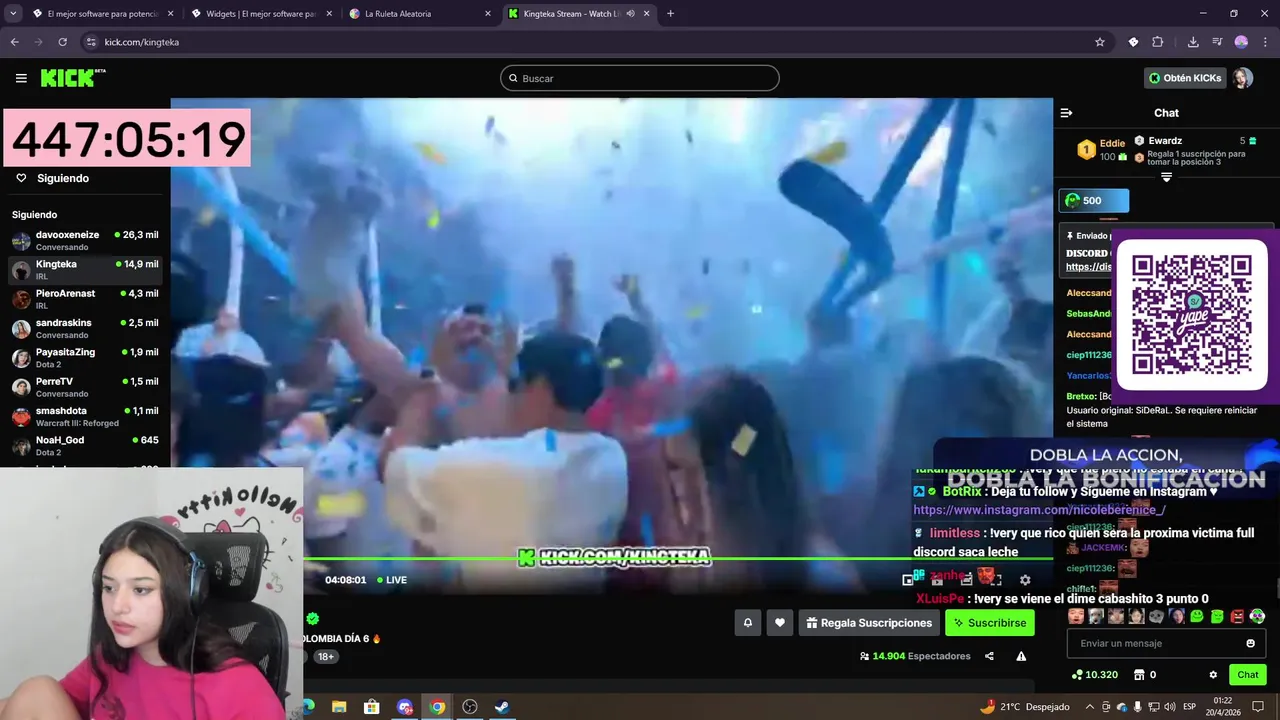Open the weather widget showing 21°C
This screenshot has width=1280, height=720.
1025,707
